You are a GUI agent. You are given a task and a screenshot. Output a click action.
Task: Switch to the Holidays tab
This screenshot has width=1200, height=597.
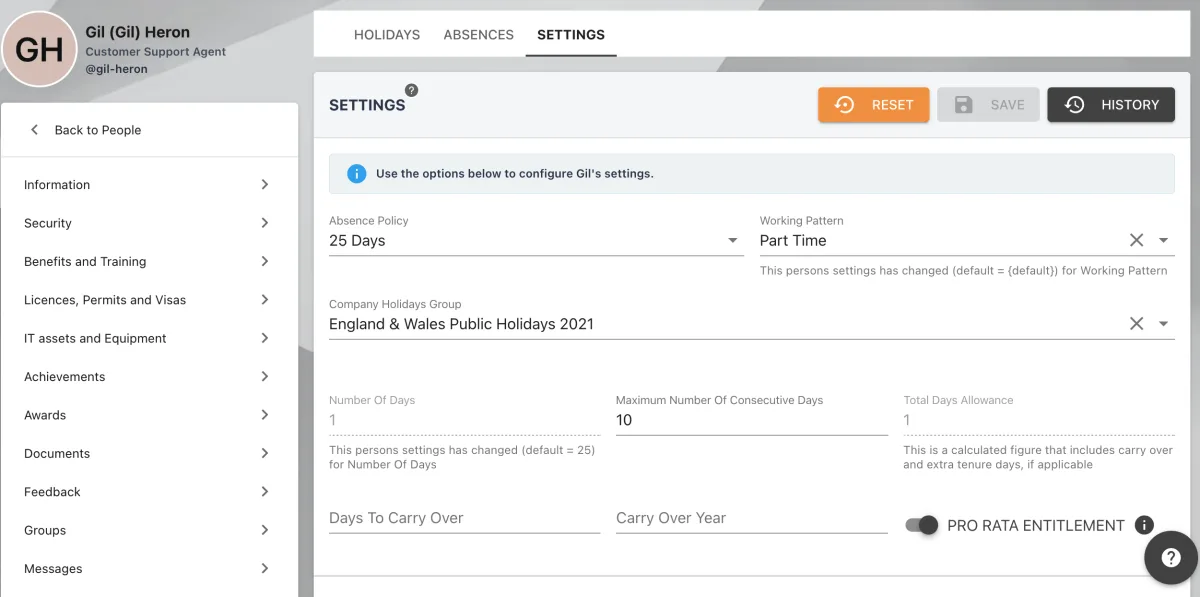[387, 34]
